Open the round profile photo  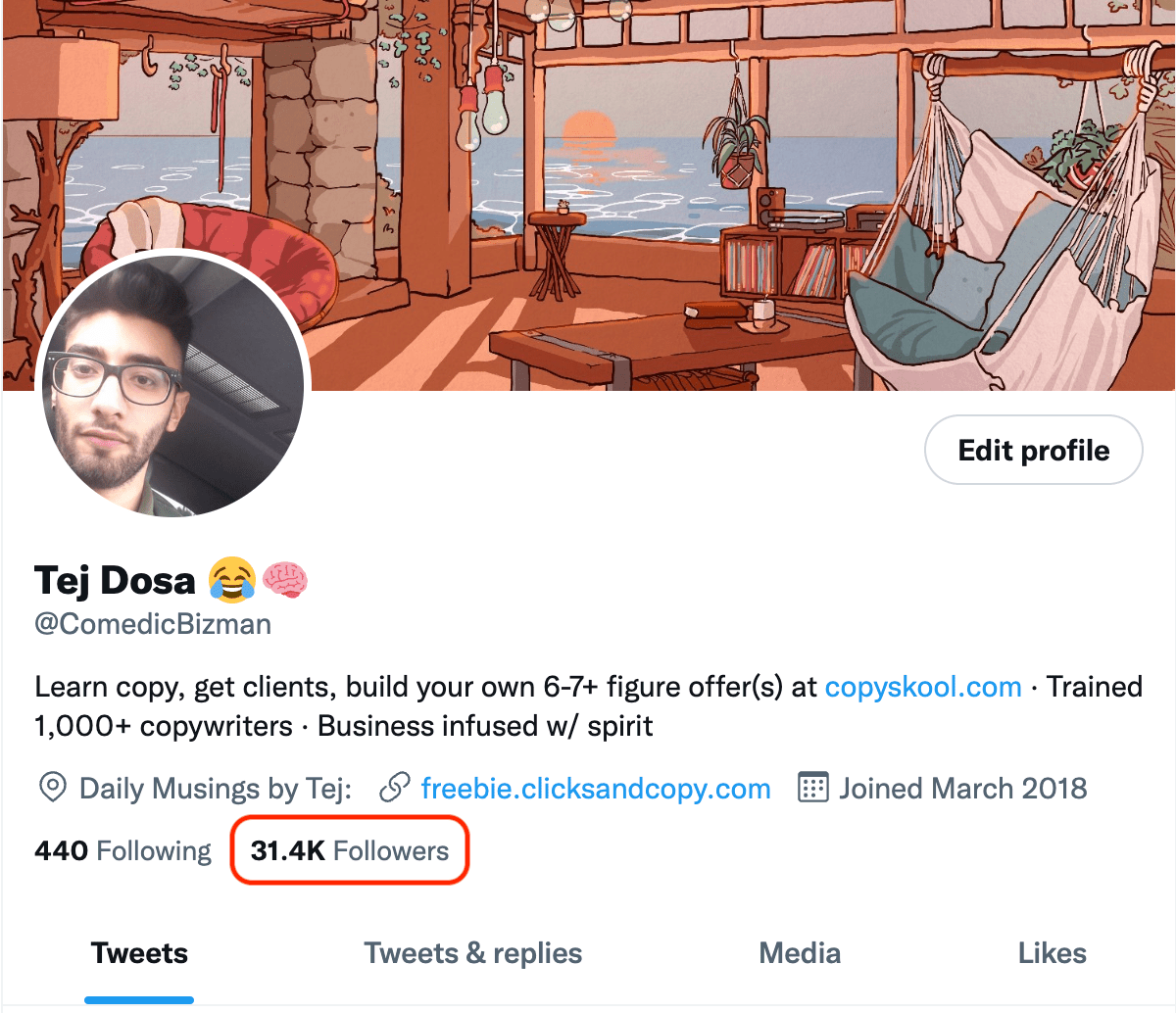point(173,385)
